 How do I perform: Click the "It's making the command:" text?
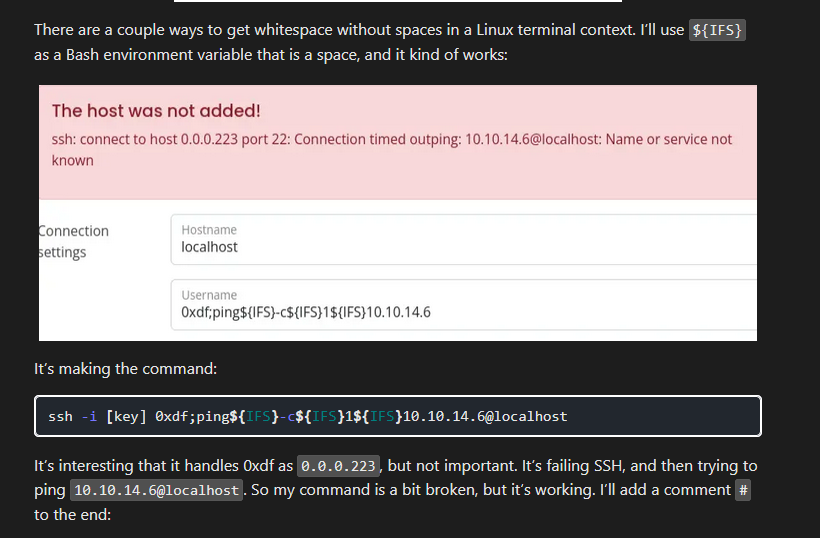click(x=125, y=369)
